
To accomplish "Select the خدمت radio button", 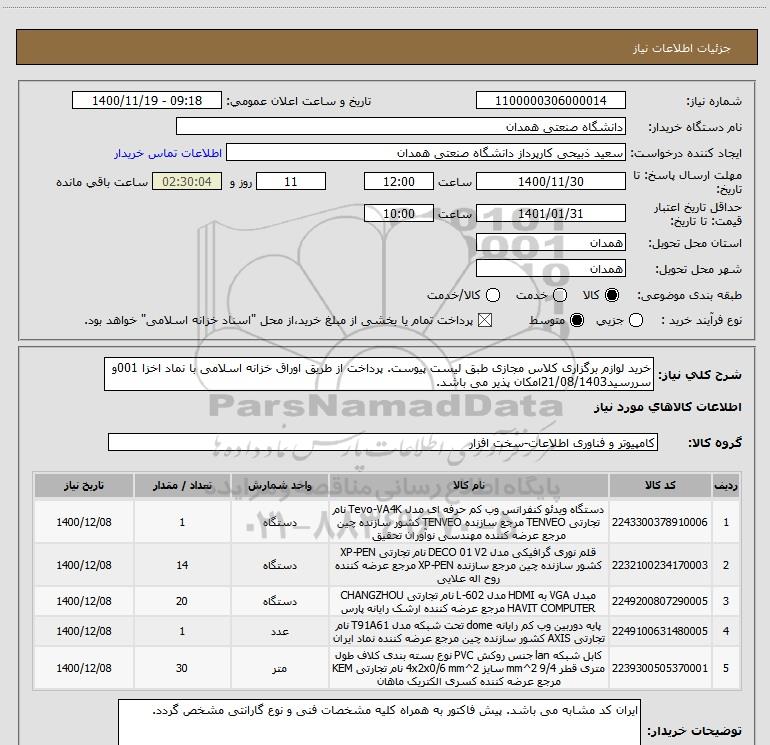I will [560, 295].
